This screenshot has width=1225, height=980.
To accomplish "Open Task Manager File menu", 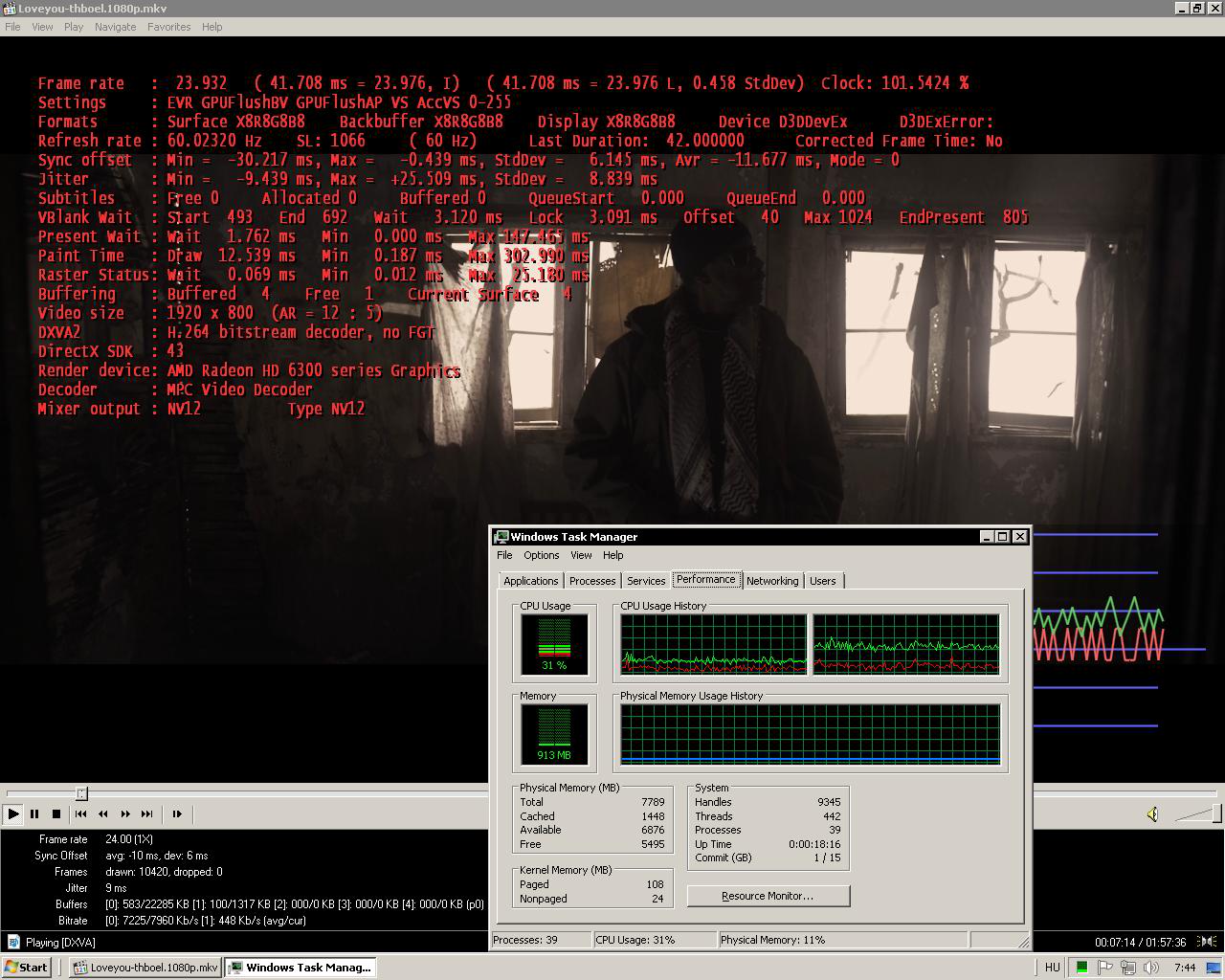I will click(504, 555).
